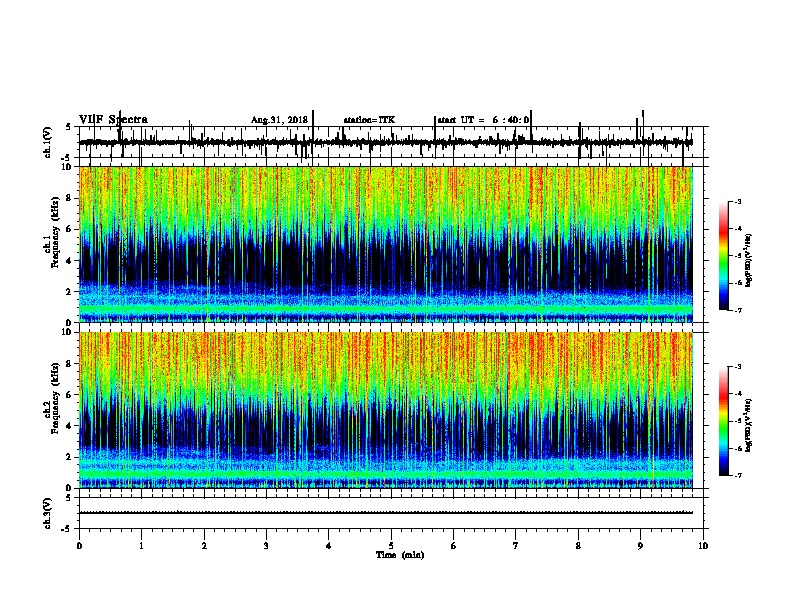Image resolution: width=792 pixels, height=612 pixels.
Task: Click the ch.1 spectrogram color scale bar
Action: click(x=723, y=256)
